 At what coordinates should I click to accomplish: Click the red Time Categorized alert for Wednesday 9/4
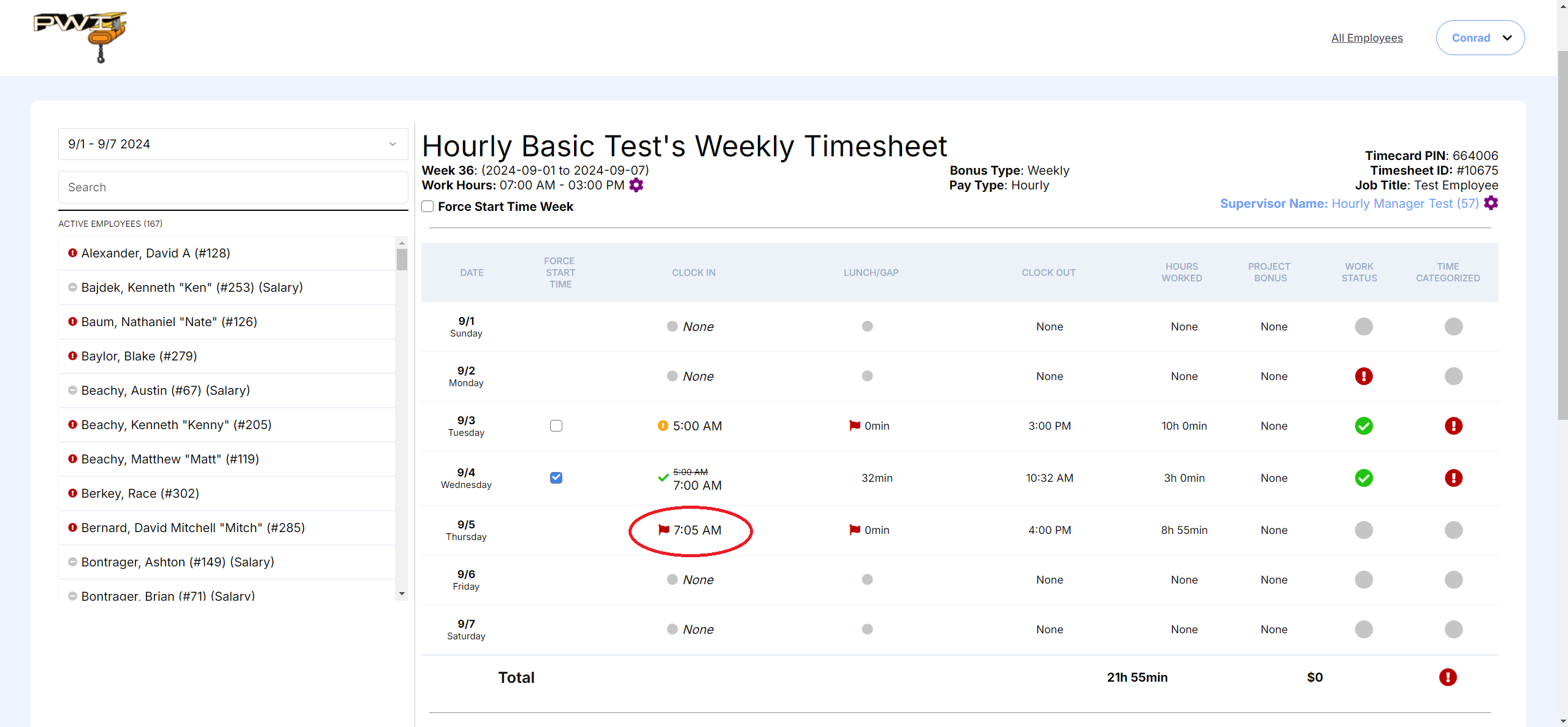click(x=1453, y=478)
